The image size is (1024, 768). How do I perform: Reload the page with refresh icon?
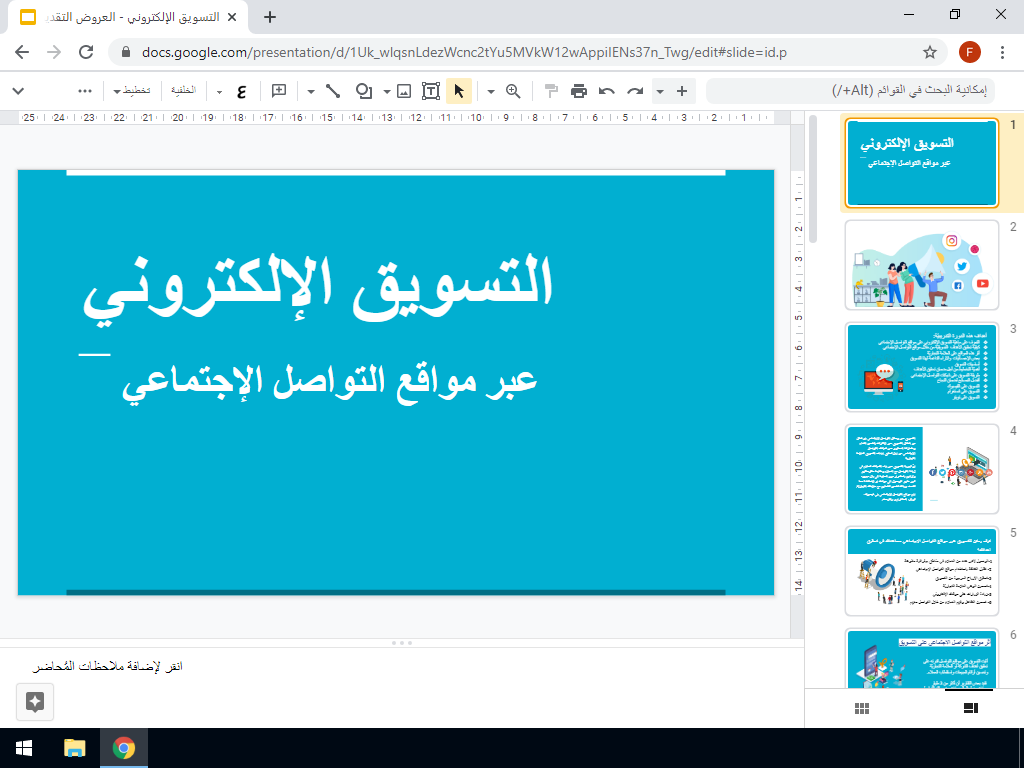pos(86,52)
